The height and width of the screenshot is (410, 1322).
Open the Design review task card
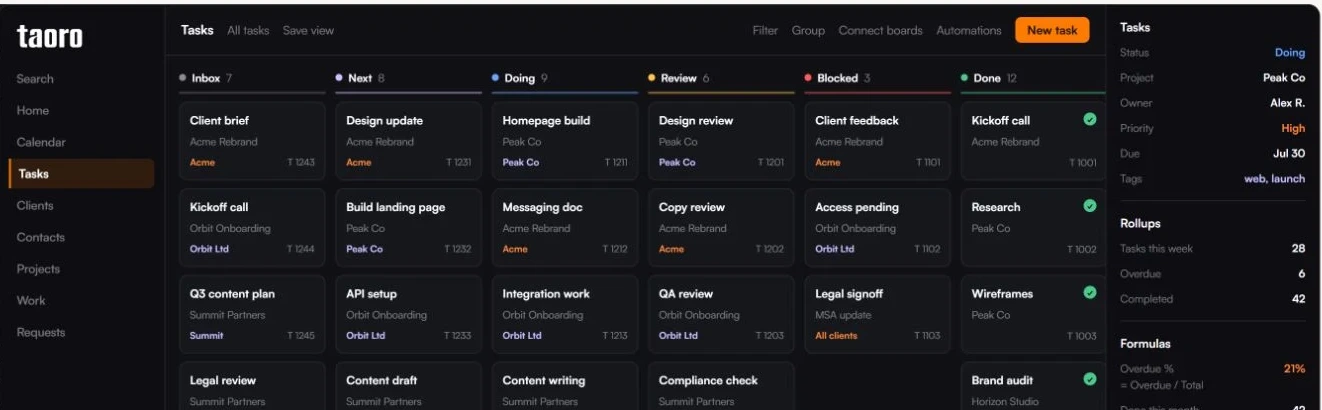pos(721,141)
